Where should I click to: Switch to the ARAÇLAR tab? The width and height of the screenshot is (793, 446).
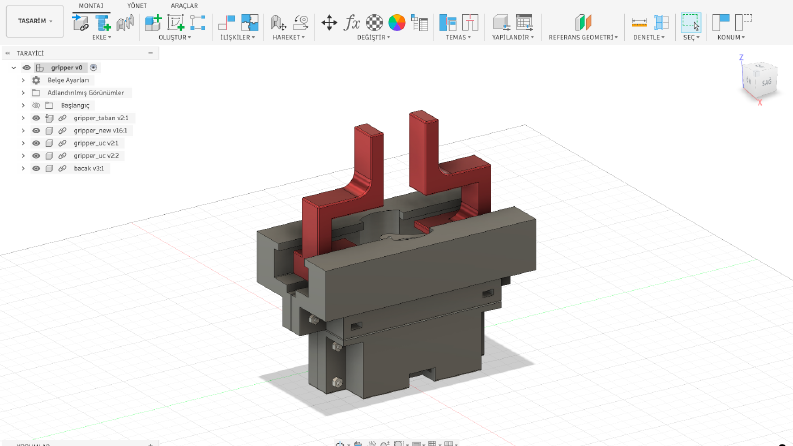click(184, 6)
